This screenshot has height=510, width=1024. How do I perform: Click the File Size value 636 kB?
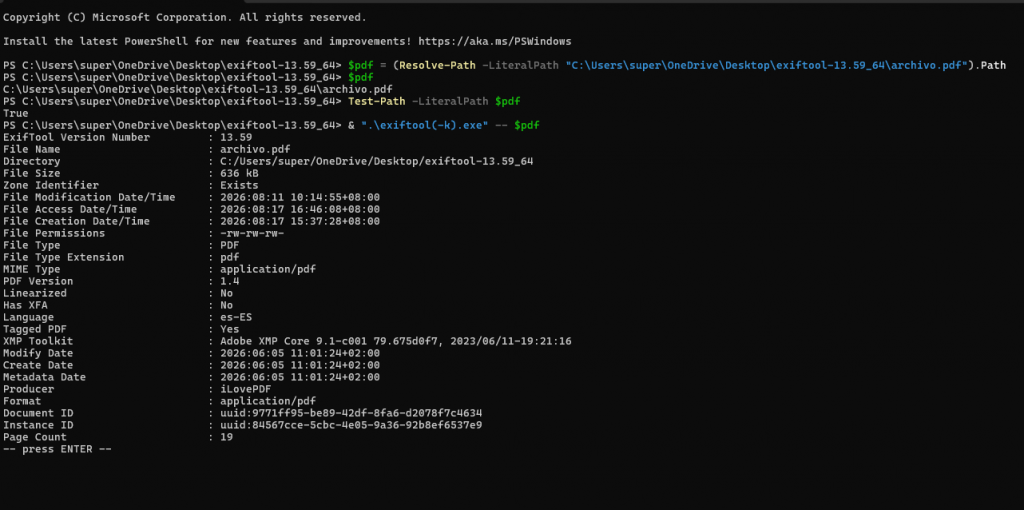click(x=239, y=174)
